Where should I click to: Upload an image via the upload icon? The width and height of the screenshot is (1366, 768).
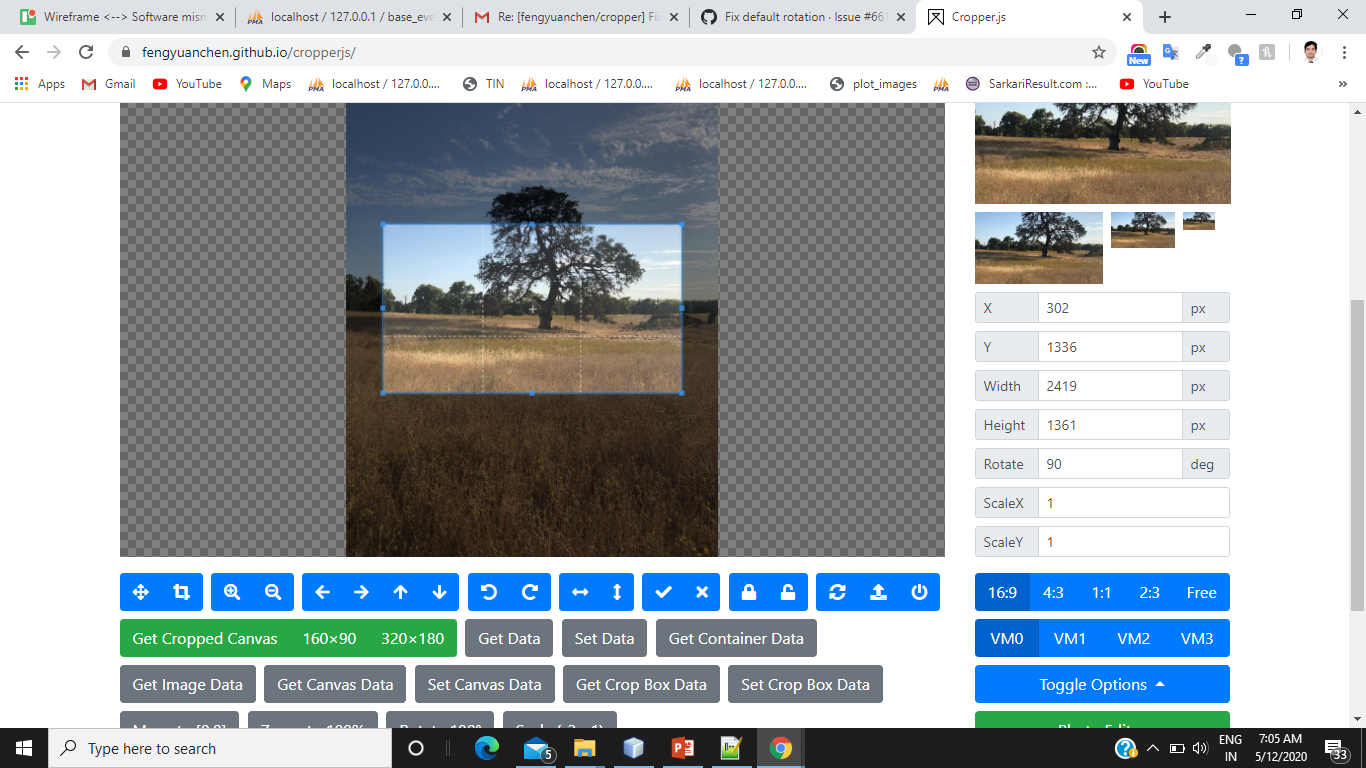878,592
